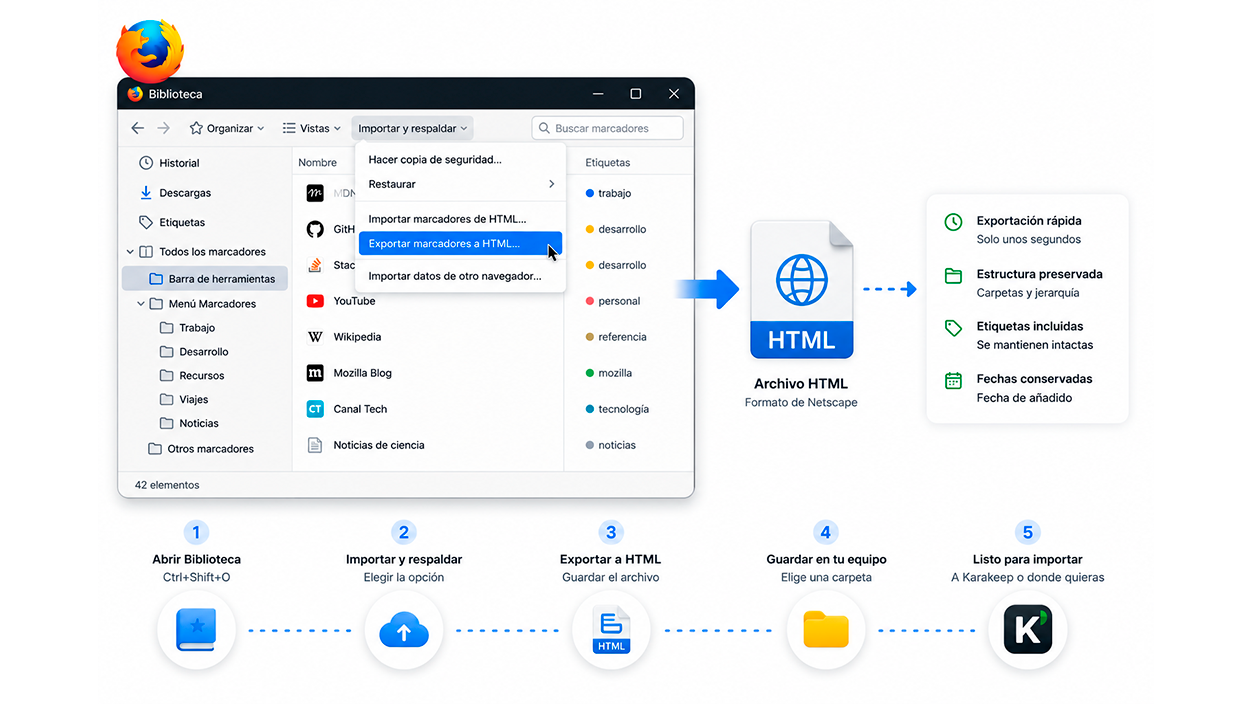Open Descargas in the sidebar

175,193
